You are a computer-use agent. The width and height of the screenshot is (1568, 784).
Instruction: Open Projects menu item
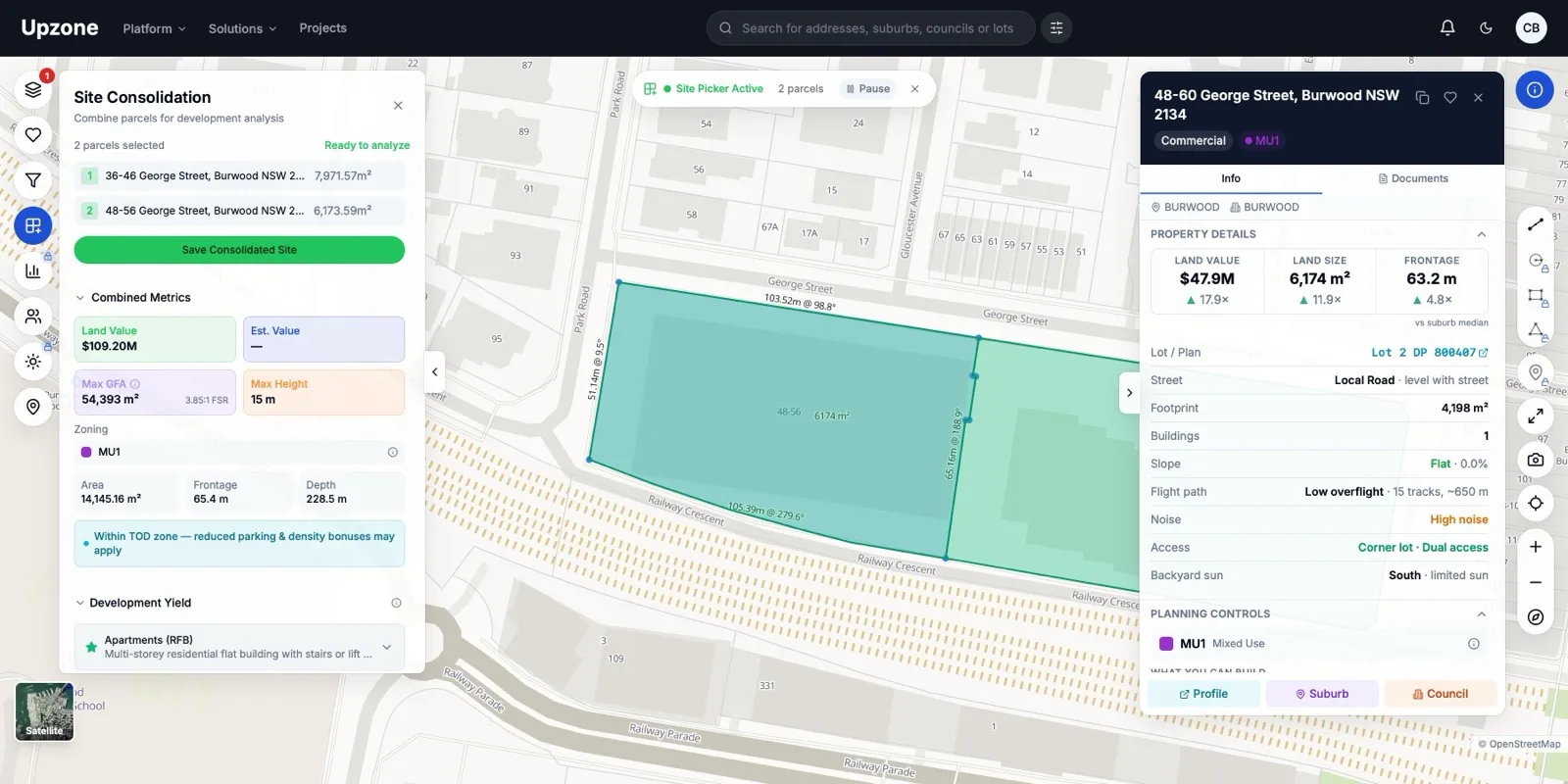(322, 28)
